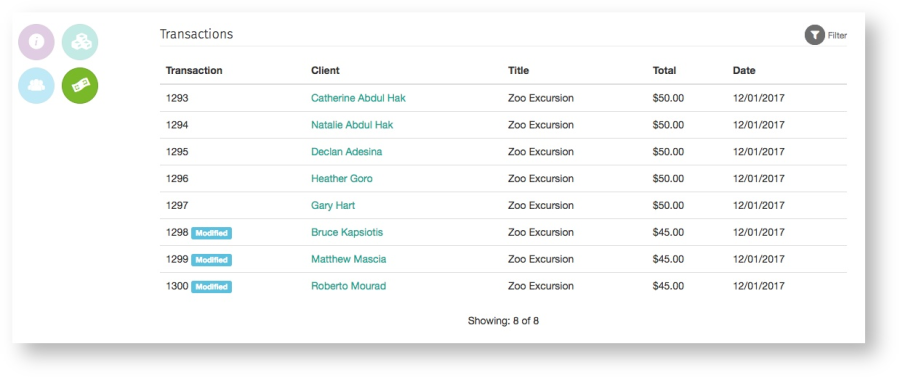Click the date in Roberto Mourad row
Screen dimensions: 900x378
[759, 286]
